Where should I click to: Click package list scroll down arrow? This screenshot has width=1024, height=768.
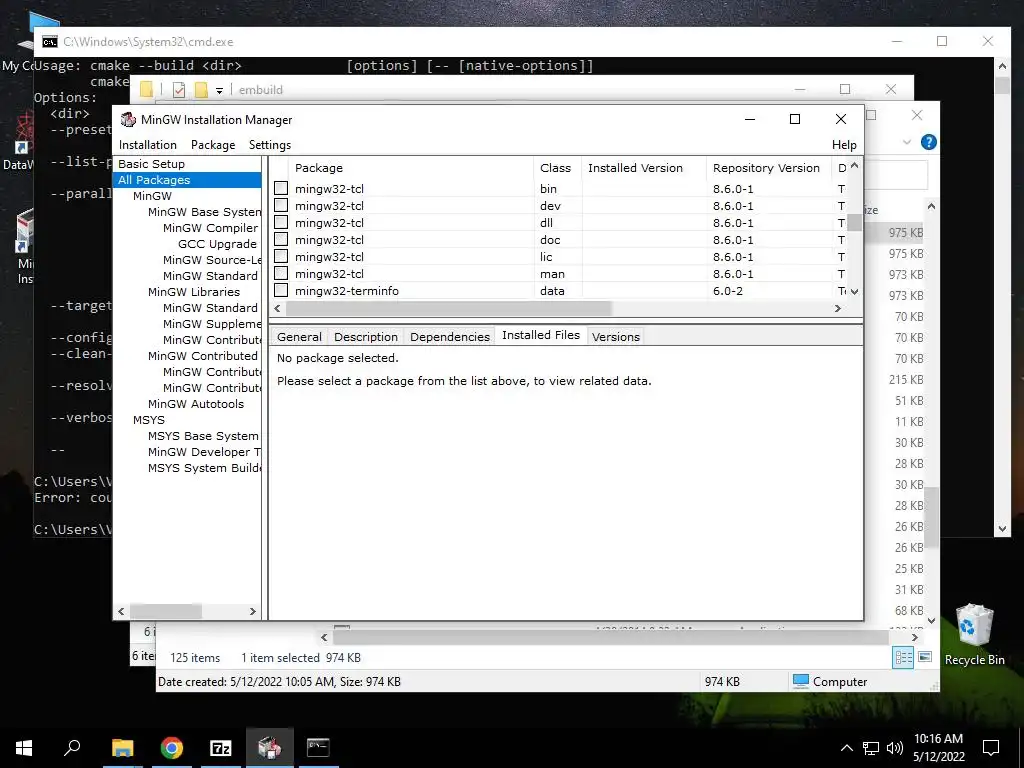(854, 291)
